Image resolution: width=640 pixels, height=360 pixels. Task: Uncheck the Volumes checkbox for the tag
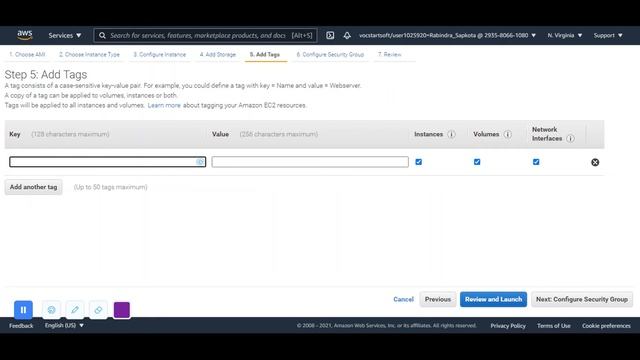(x=477, y=162)
